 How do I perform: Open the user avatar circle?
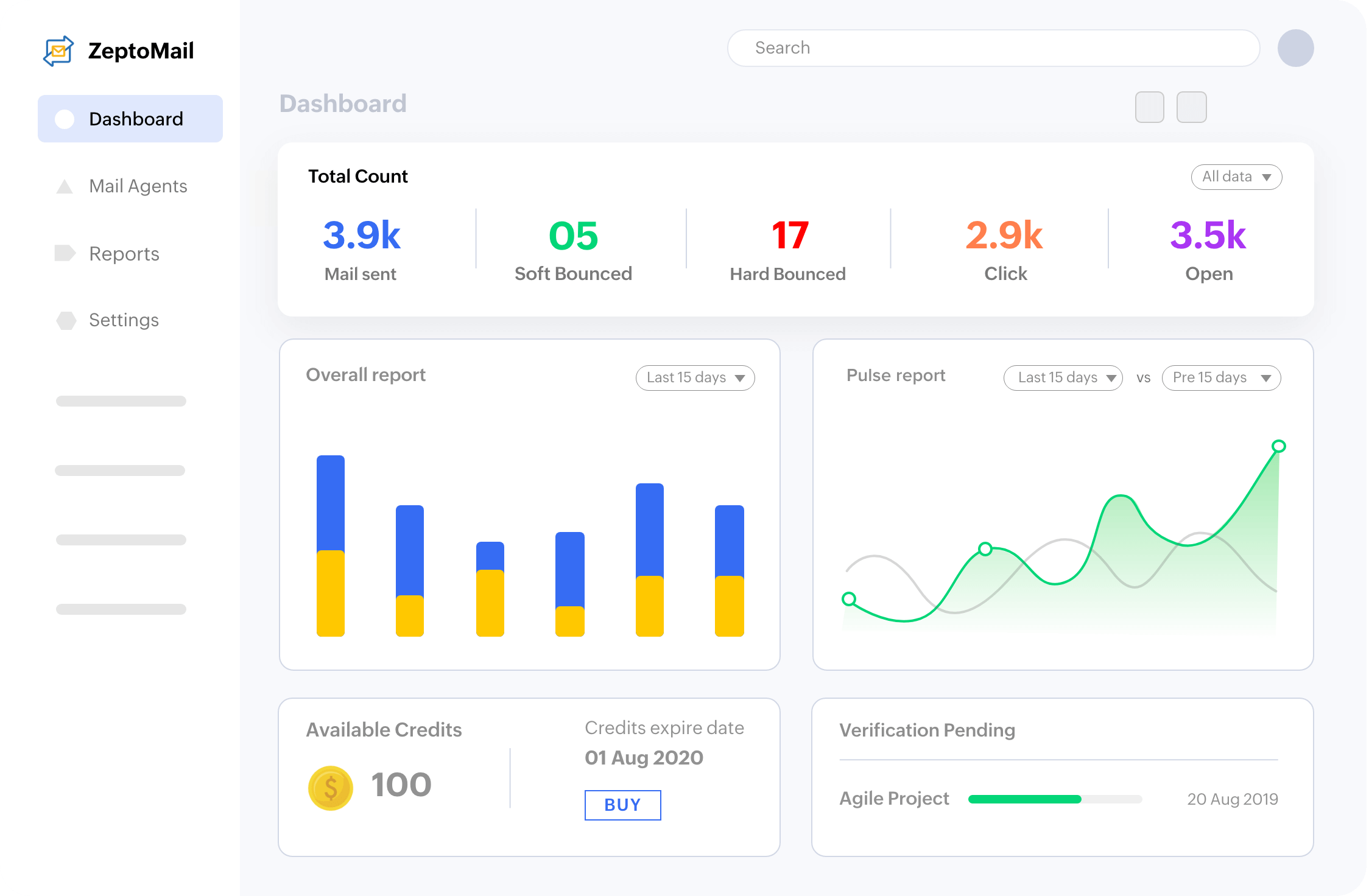point(1295,48)
